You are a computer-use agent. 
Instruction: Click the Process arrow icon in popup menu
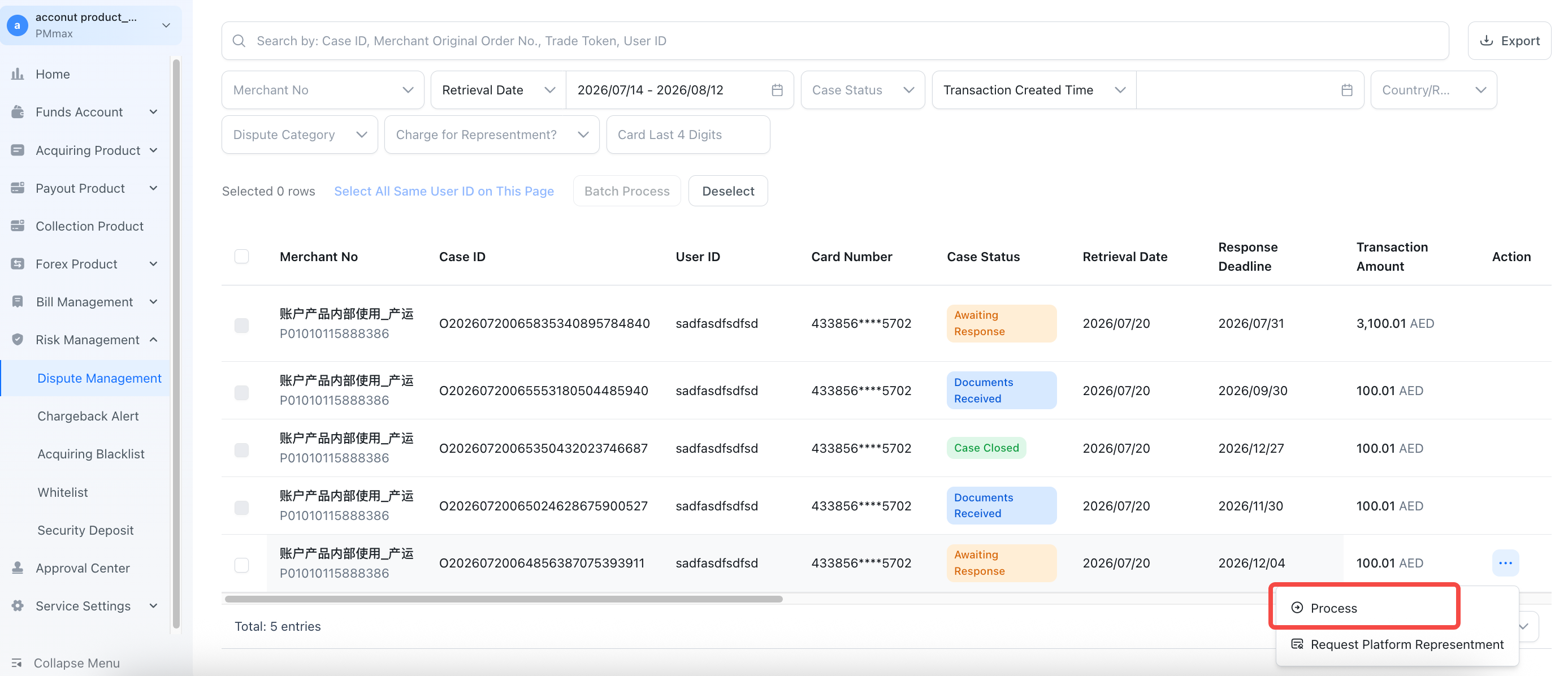point(1297,608)
